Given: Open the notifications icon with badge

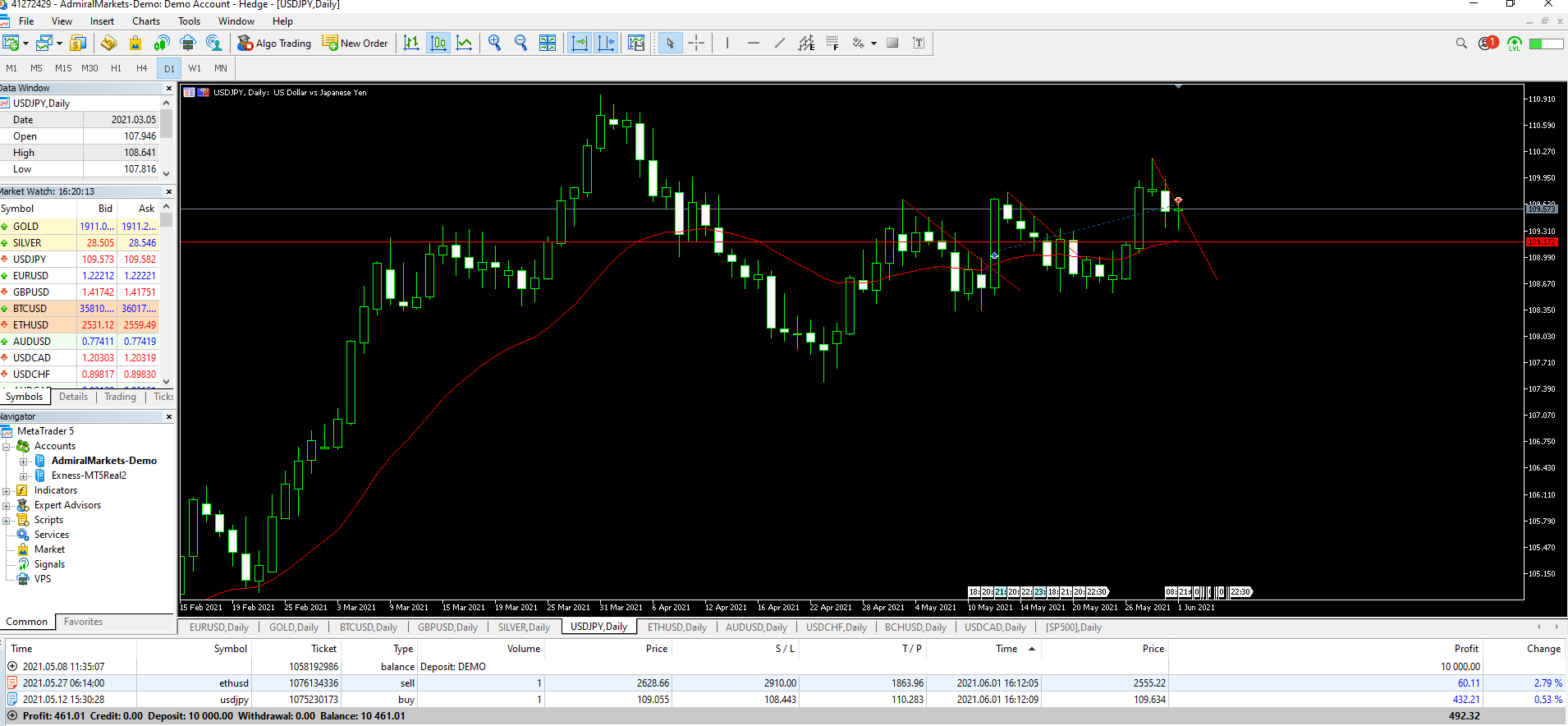Looking at the screenshot, I should click(1488, 43).
